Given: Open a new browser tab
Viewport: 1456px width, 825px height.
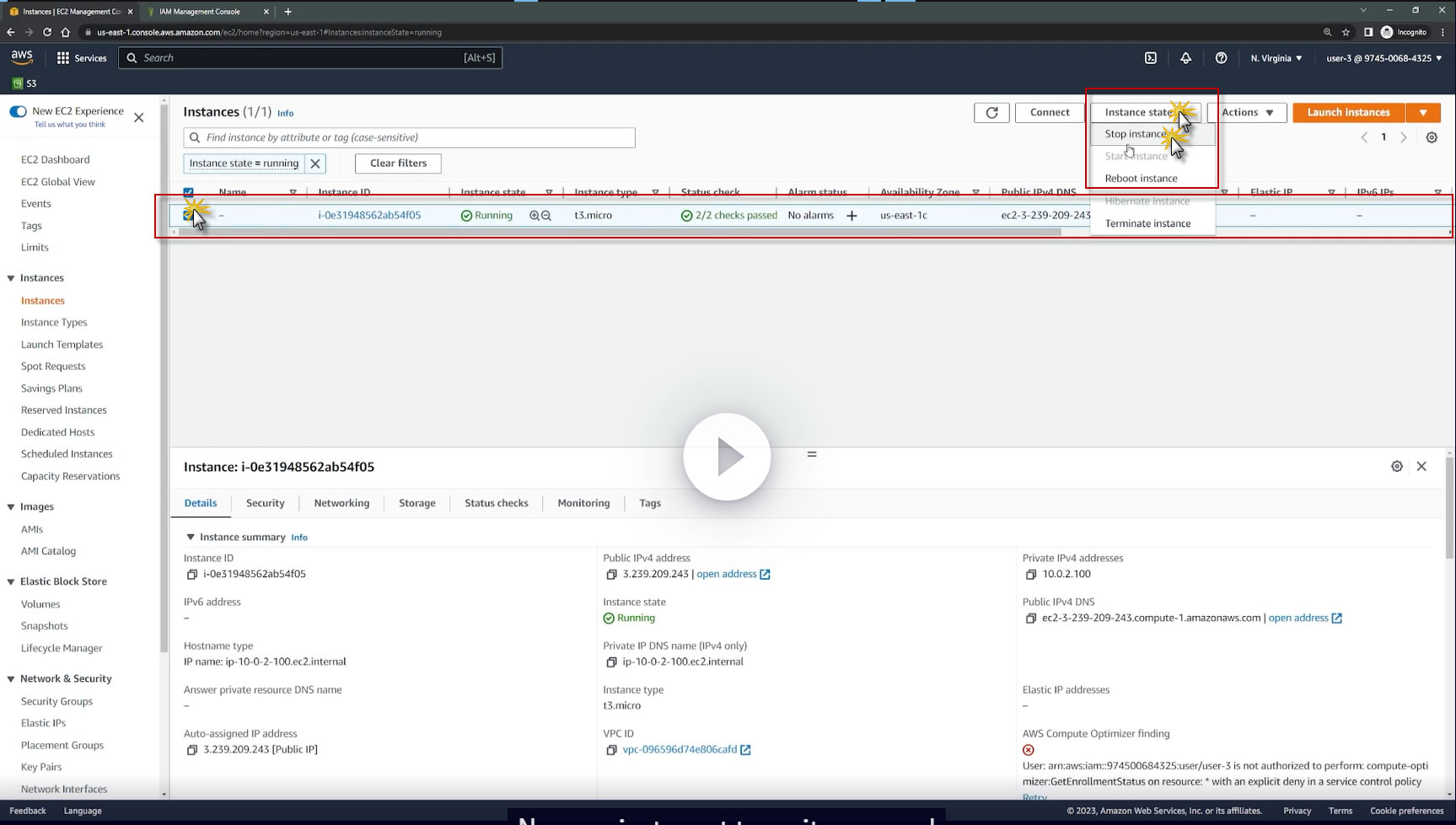Looking at the screenshot, I should 287,11.
